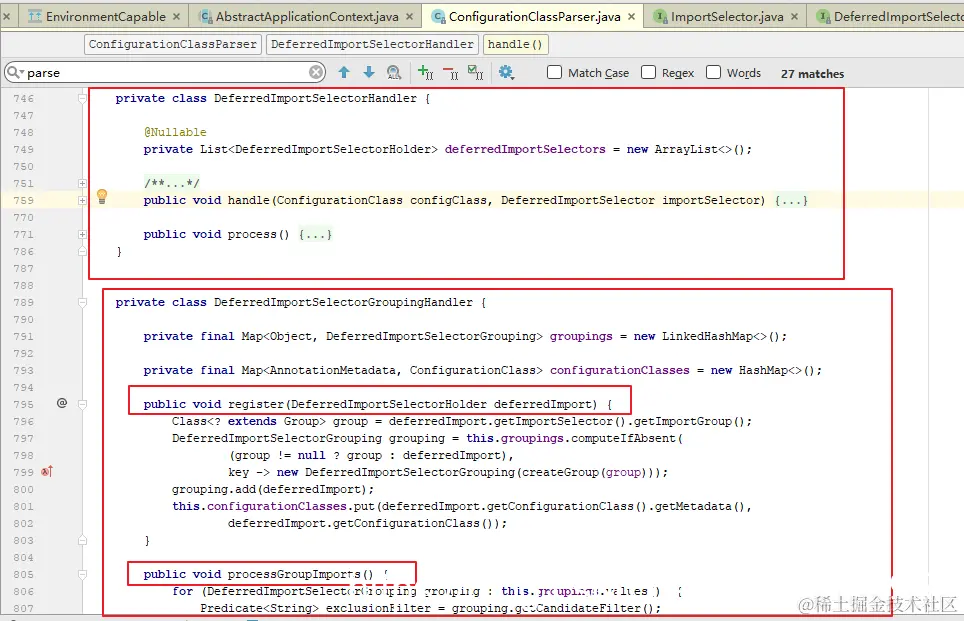964x621 pixels.
Task: Click LinkedHashMap constructor on line 791
Action: tap(707, 336)
